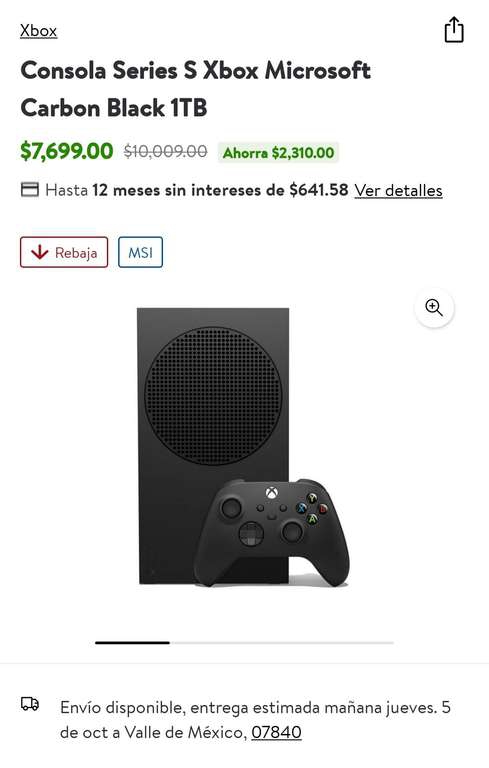
Task: Tap the Consola Series S product title
Action: coord(196,89)
